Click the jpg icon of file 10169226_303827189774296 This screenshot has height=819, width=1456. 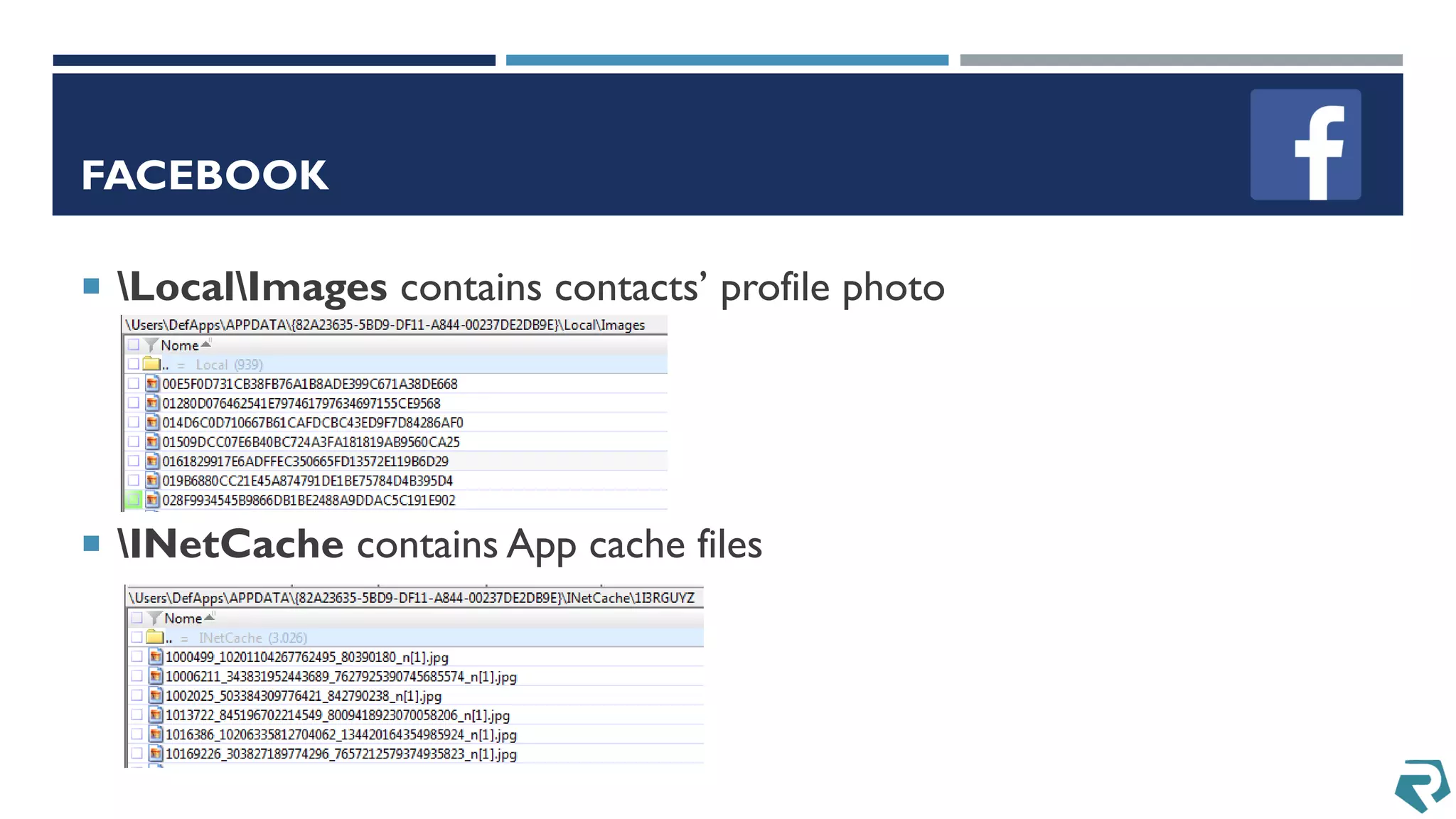[156, 754]
